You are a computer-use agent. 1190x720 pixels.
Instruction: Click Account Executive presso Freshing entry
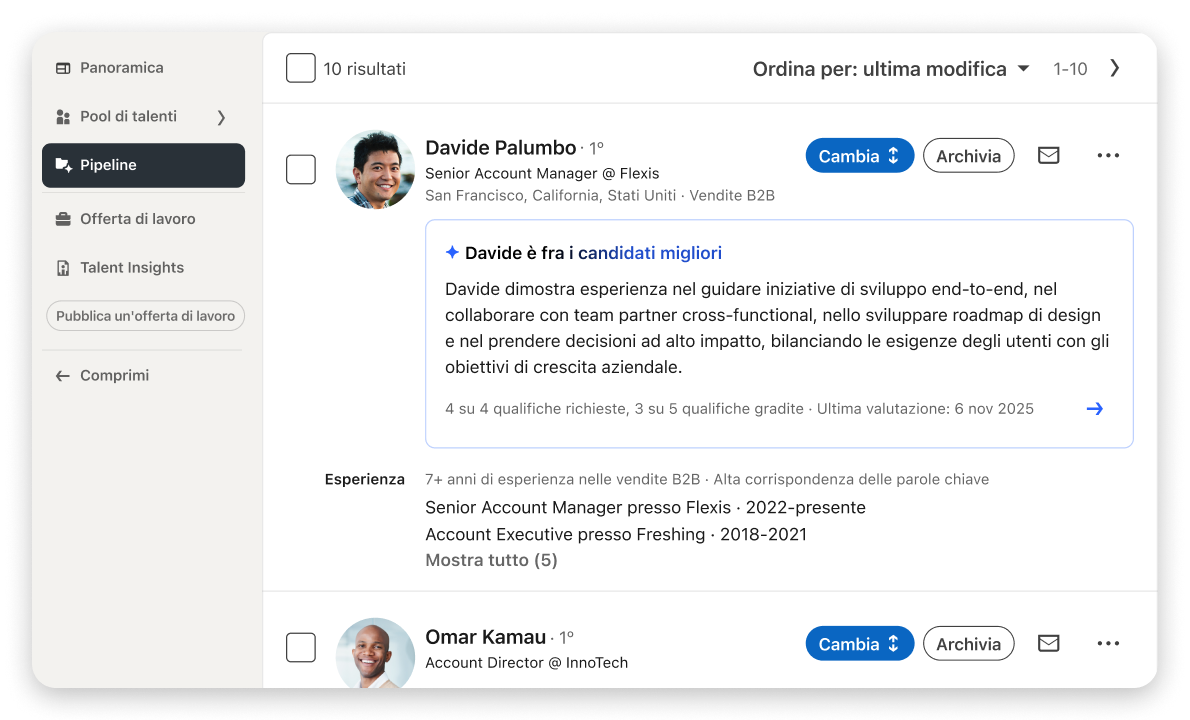click(x=615, y=535)
